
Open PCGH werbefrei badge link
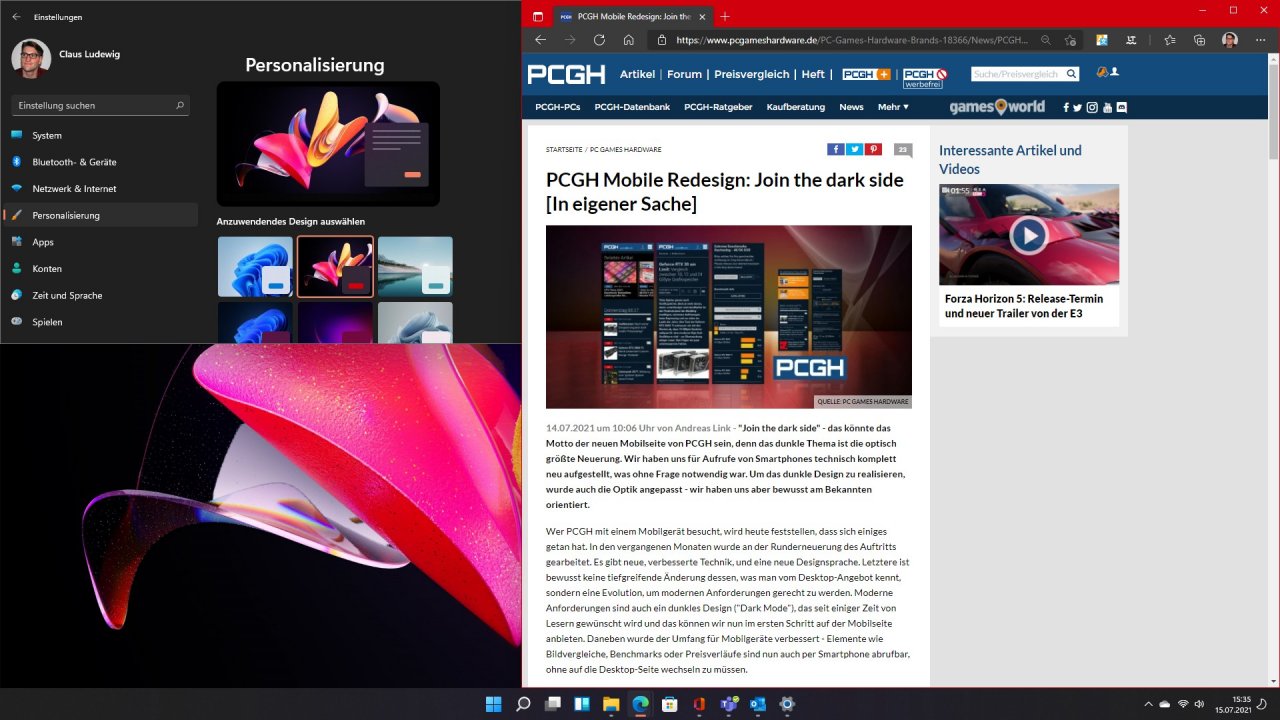[x=925, y=77]
